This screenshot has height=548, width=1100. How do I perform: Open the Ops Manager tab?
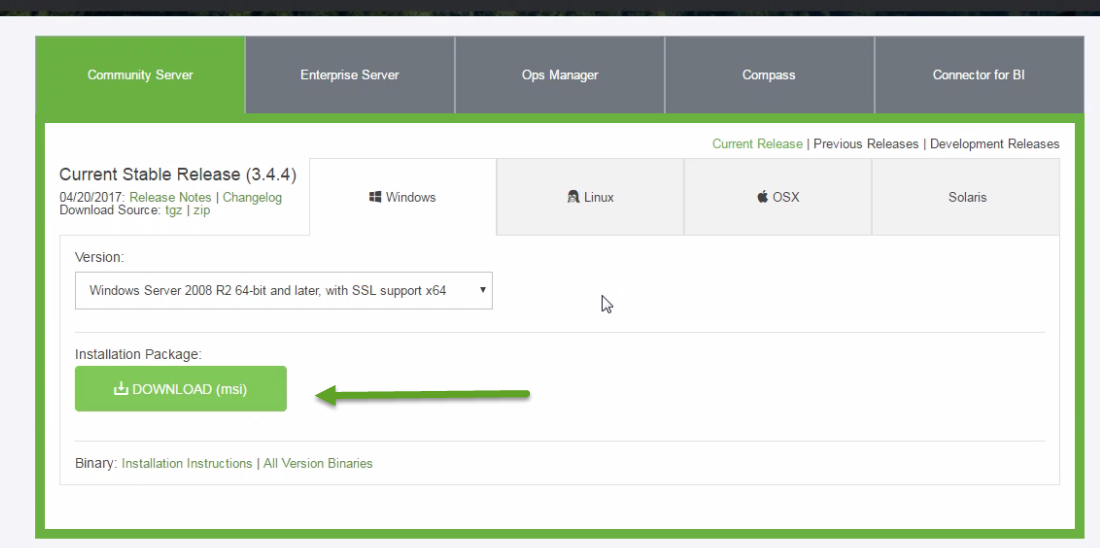click(x=560, y=75)
